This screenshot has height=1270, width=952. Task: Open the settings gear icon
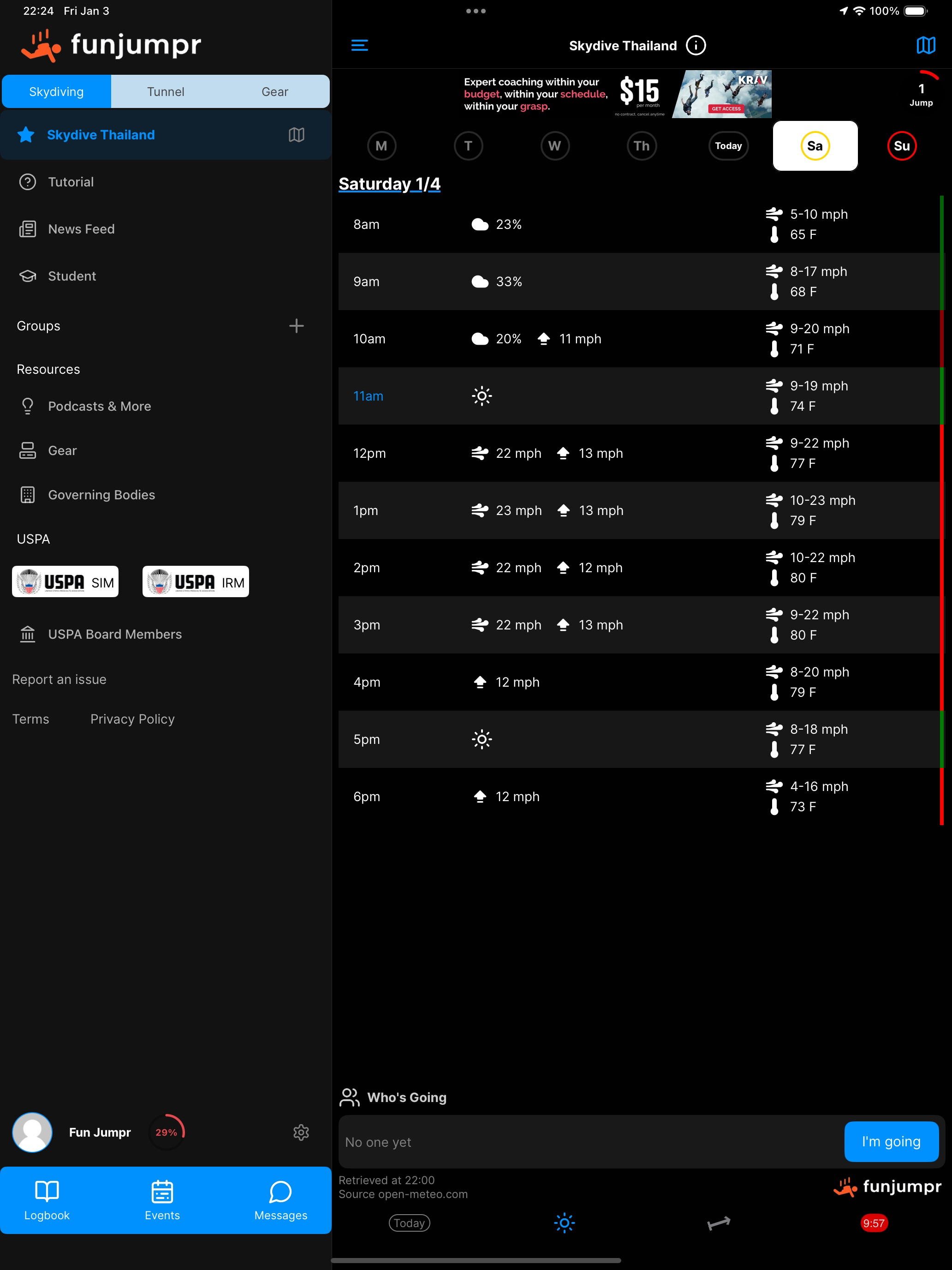coord(301,1132)
